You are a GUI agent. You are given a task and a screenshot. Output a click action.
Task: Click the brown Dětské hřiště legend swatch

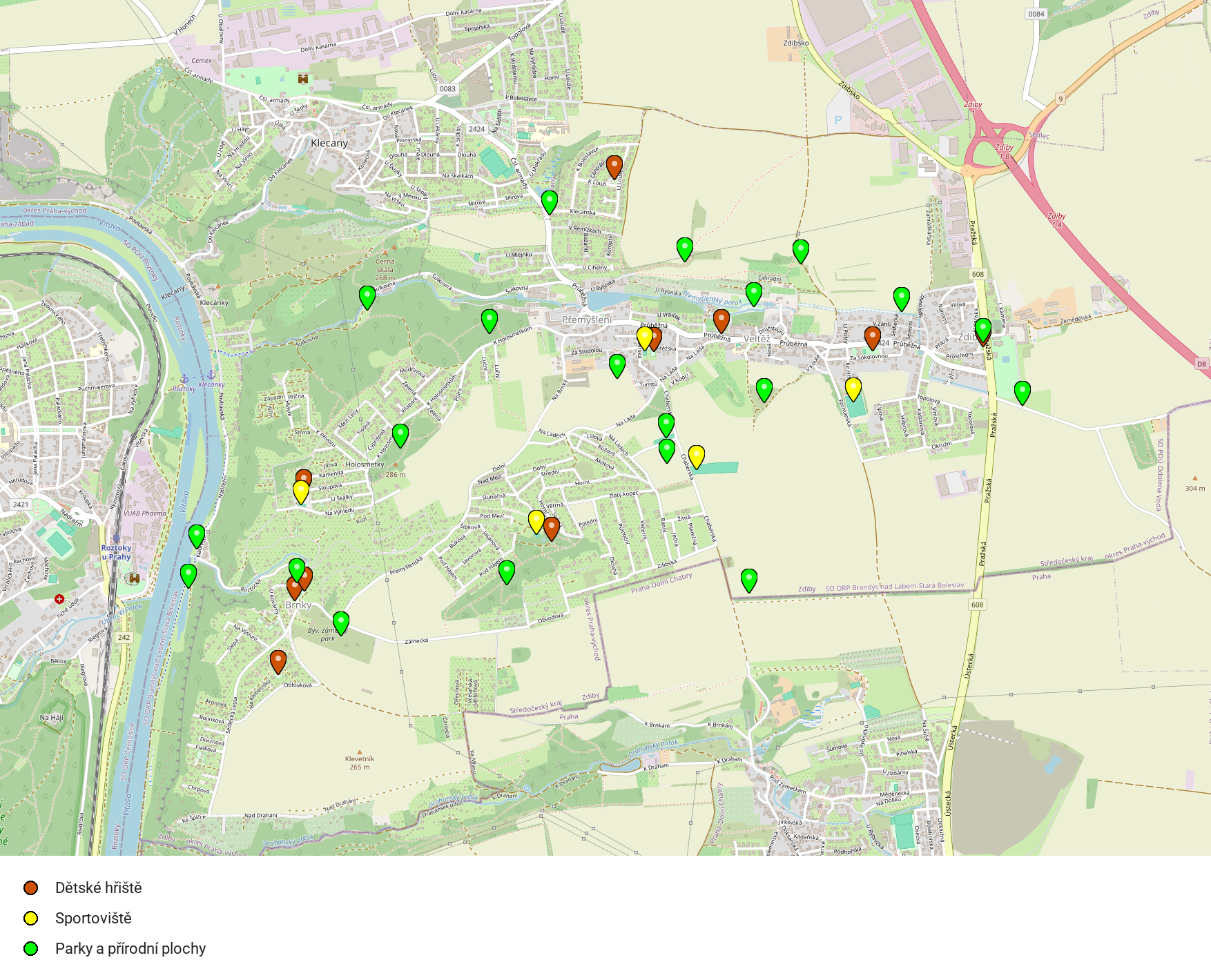(31, 888)
